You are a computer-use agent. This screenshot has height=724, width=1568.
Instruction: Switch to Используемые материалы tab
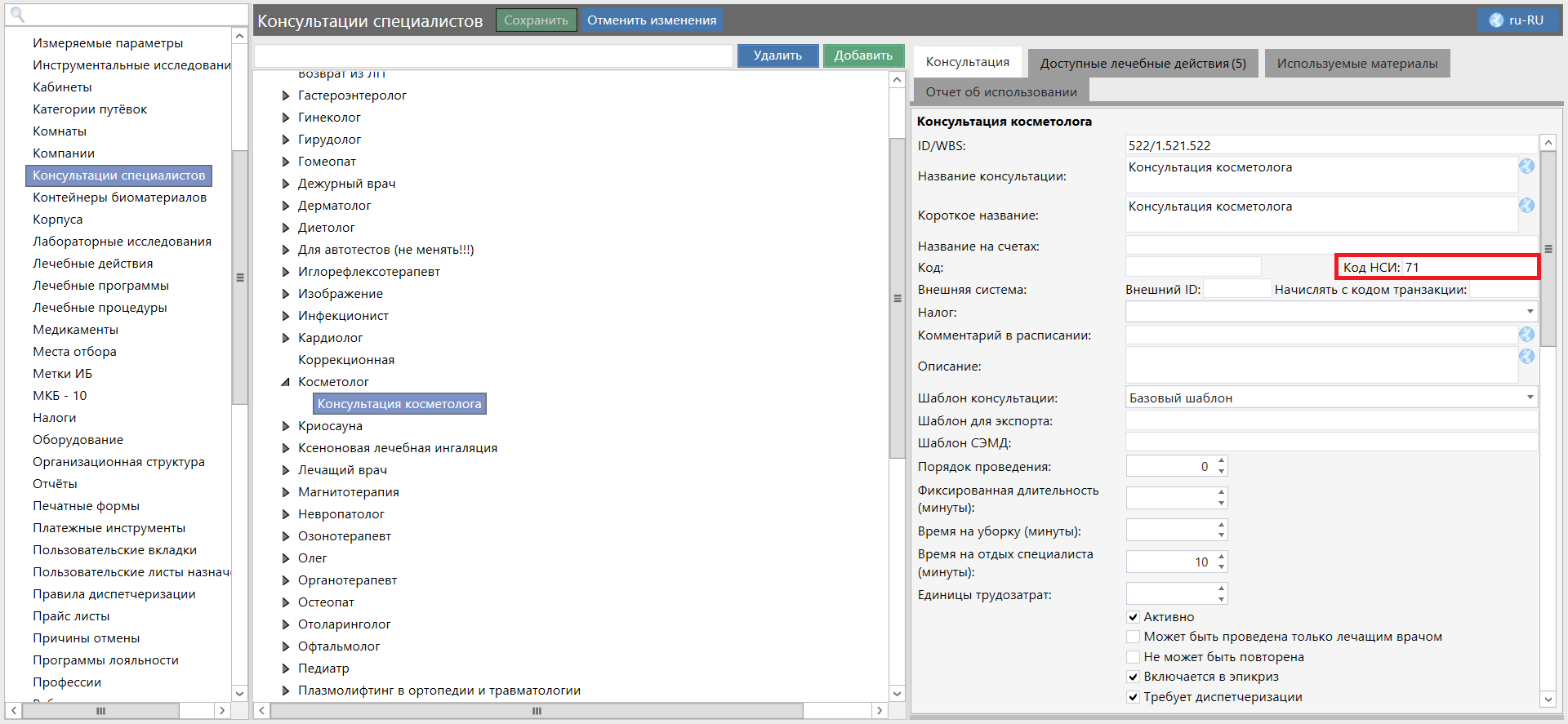(x=1356, y=64)
